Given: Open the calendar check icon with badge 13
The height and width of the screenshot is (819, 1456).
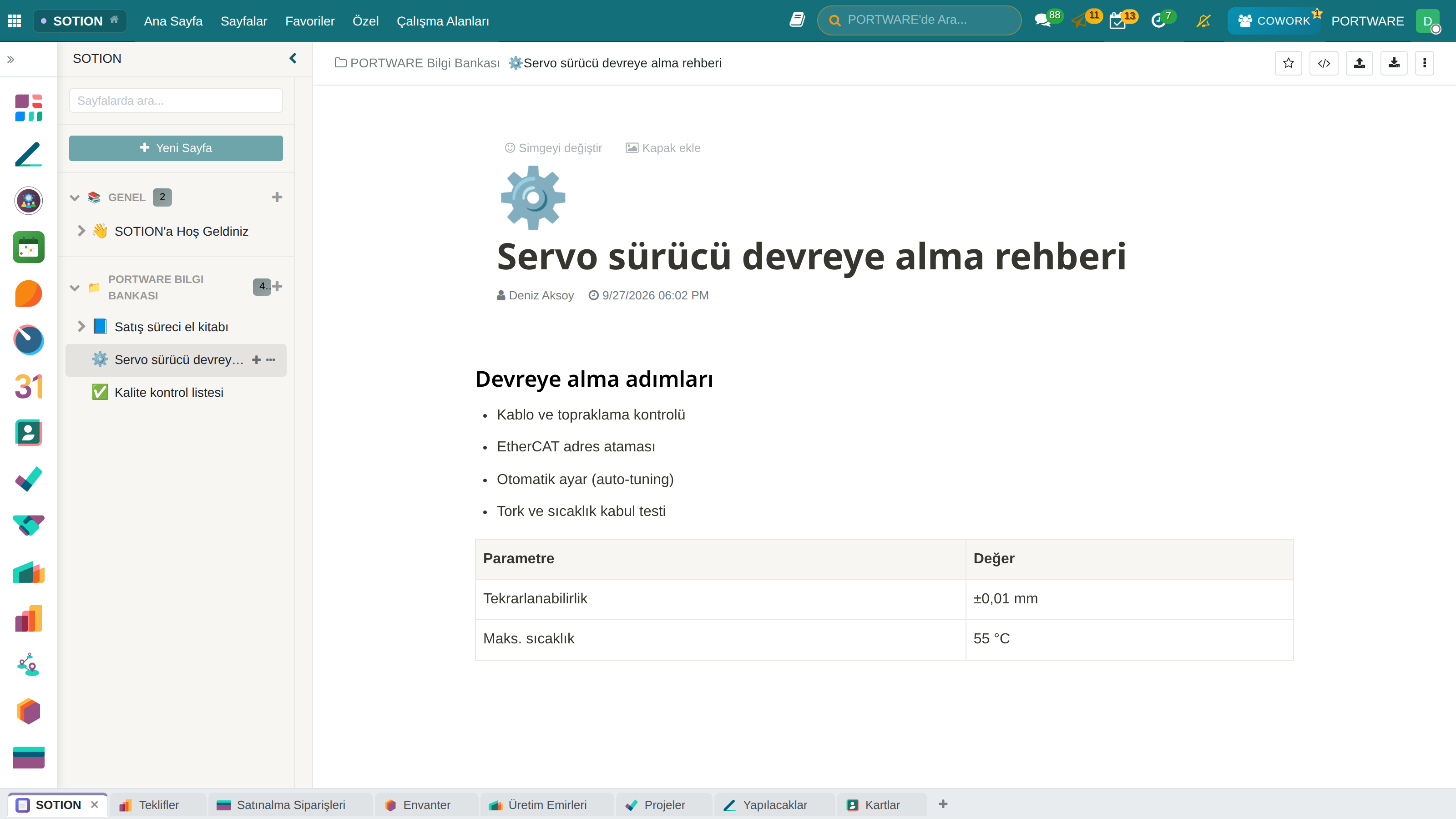Looking at the screenshot, I should pyautogui.click(x=1117, y=21).
